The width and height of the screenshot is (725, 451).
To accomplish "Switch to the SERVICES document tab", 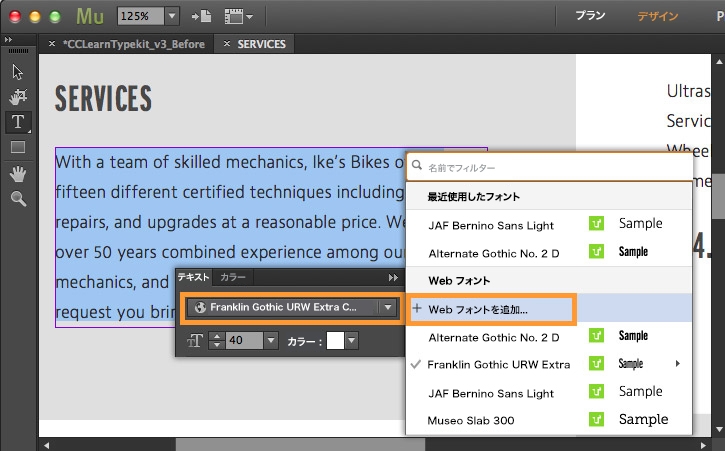I will (x=261, y=44).
